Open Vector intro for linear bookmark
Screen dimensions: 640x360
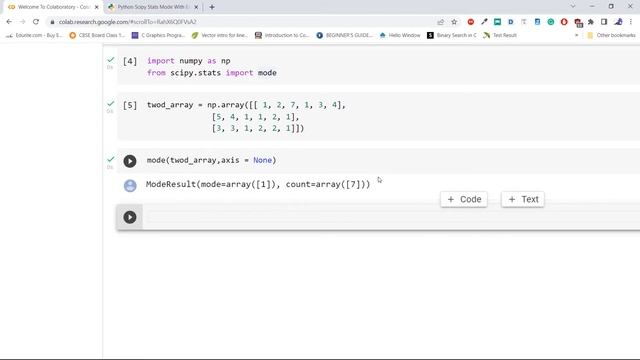220,36
